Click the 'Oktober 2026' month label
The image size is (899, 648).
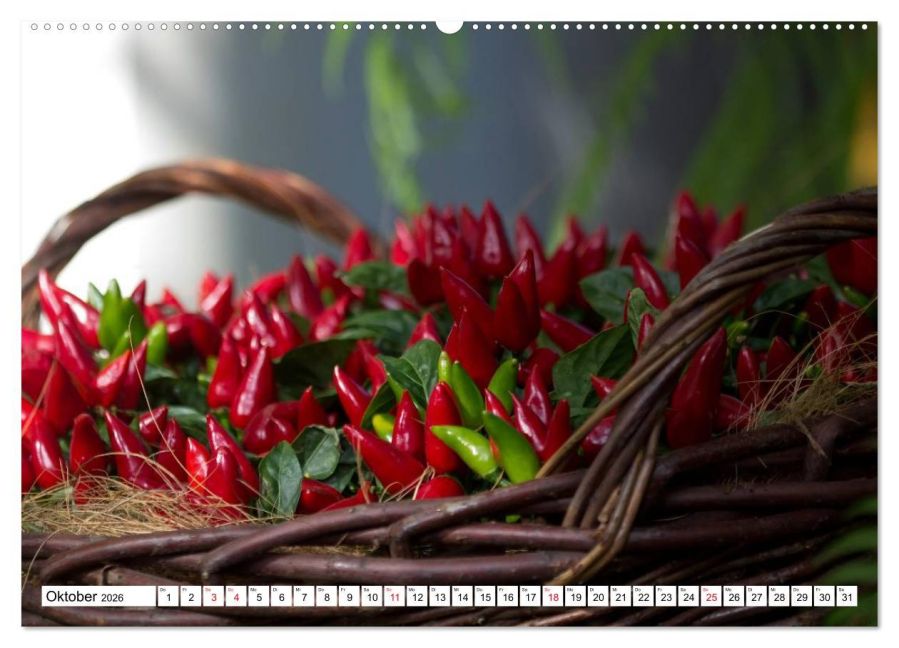(85, 596)
